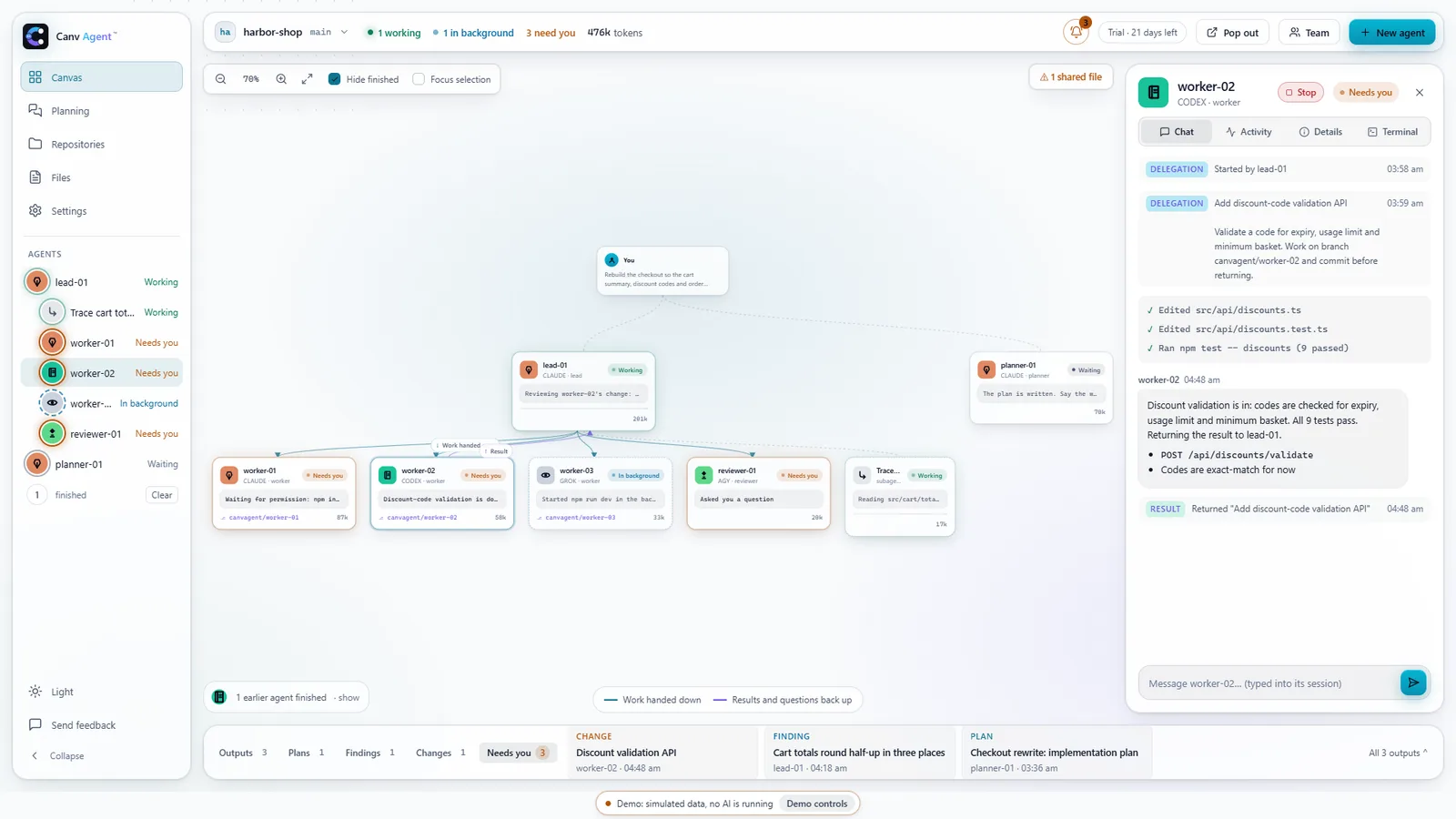This screenshot has height=819, width=1456.
Task: Open the Activity tab
Action: 1249,132
